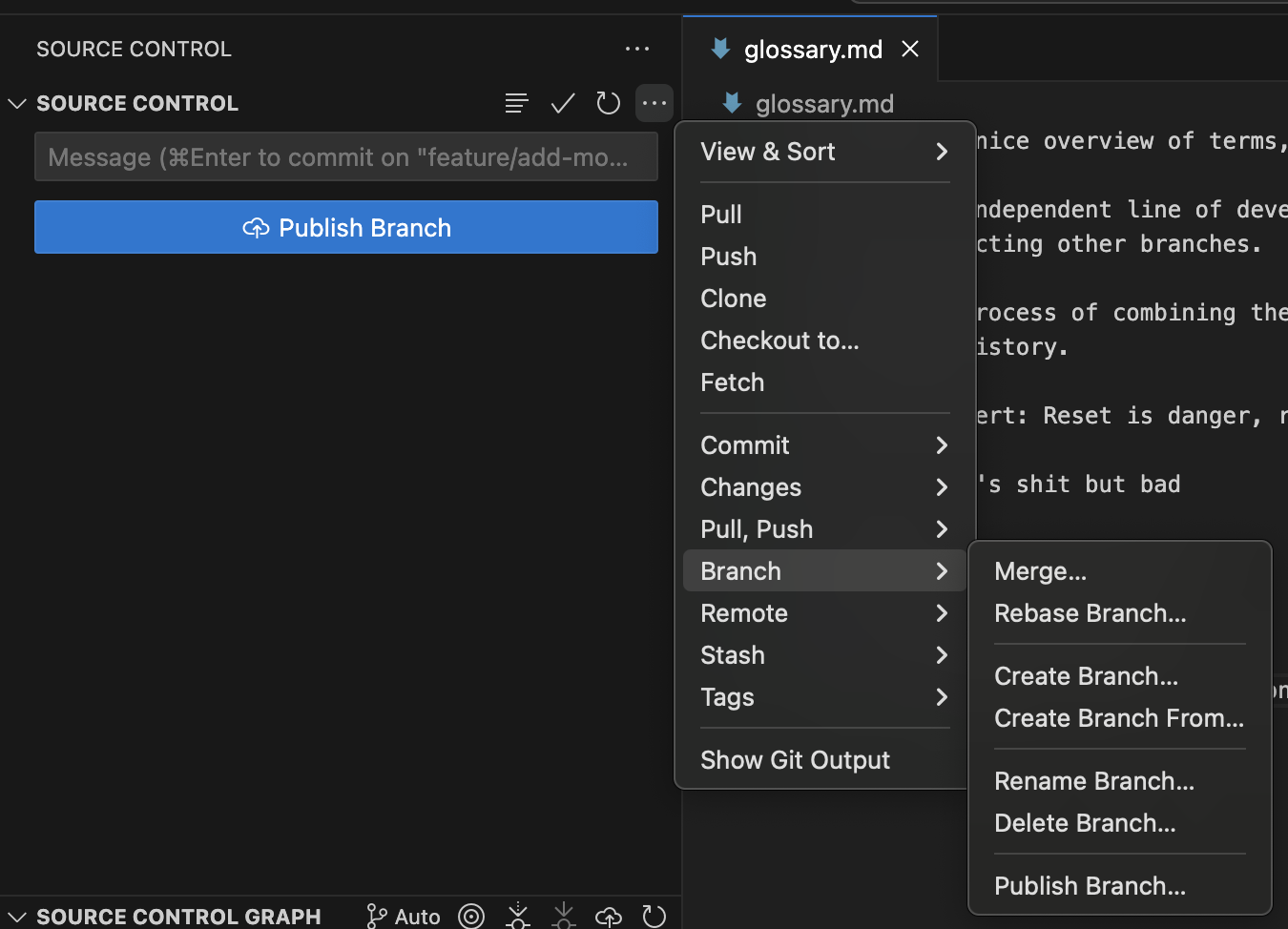Go to current history item target icon
The image size is (1288, 929).
[x=471, y=917]
